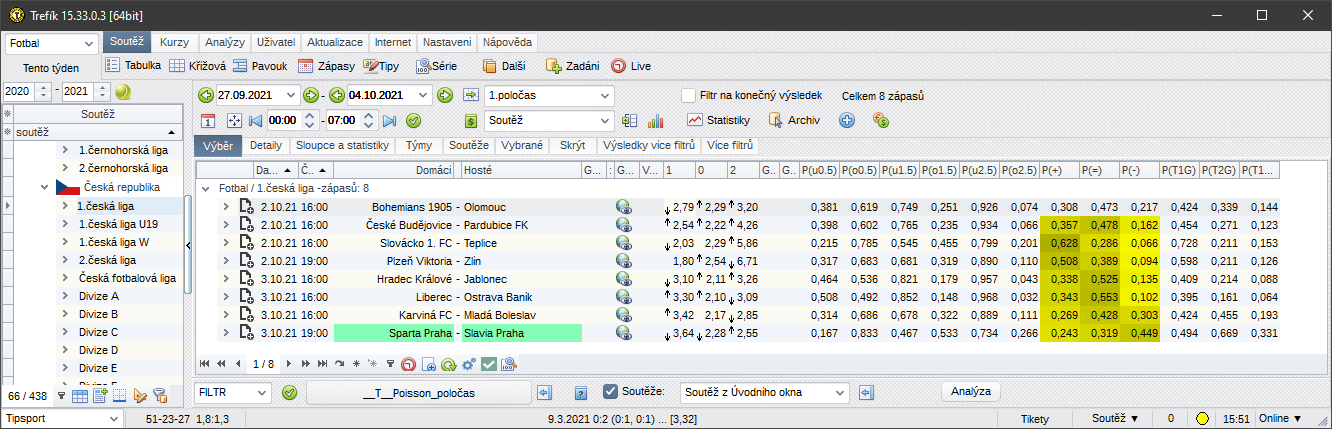Click the tennis ball icon beside the year fields
The width and height of the screenshot is (1332, 429).
pos(123,91)
